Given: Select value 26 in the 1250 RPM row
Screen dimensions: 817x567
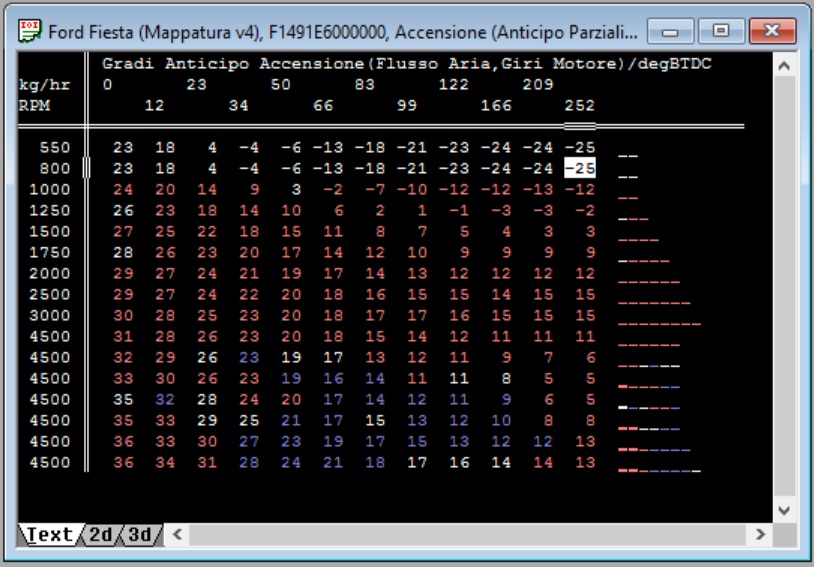Looking at the screenshot, I should click(123, 211).
